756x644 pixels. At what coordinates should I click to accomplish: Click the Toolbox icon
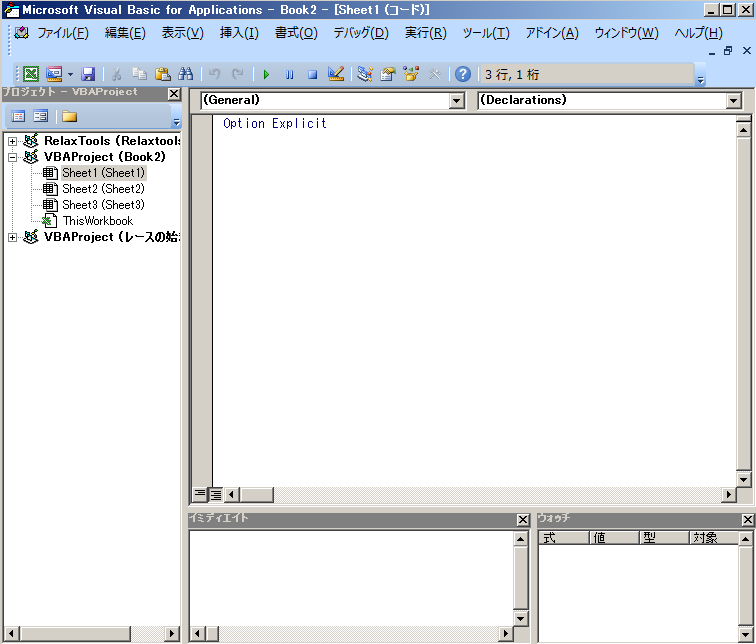point(434,74)
